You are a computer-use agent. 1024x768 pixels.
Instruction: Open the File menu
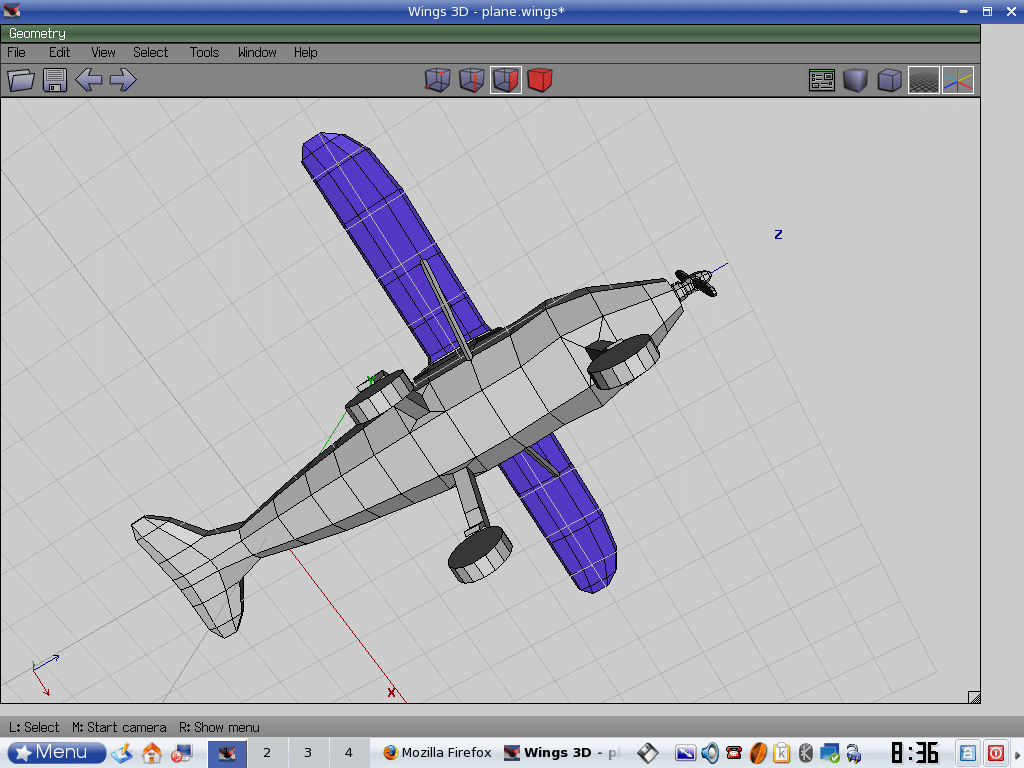pos(17,52)
